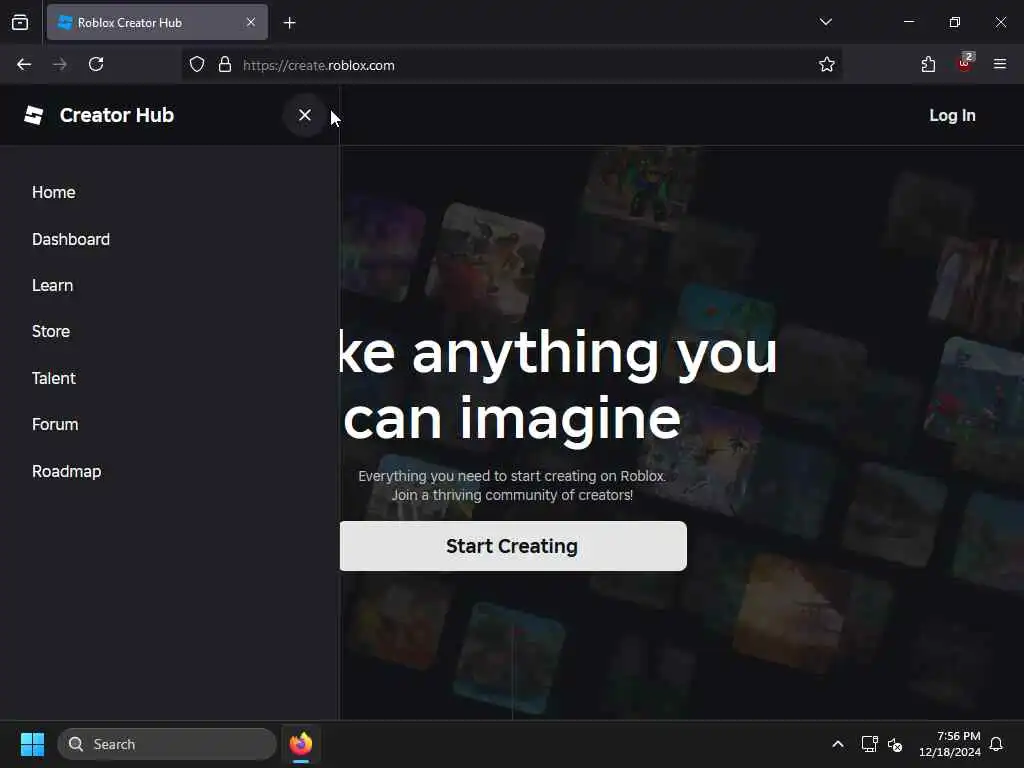
Task: Go to the Learn section
Action: click(x=52, y=285)
